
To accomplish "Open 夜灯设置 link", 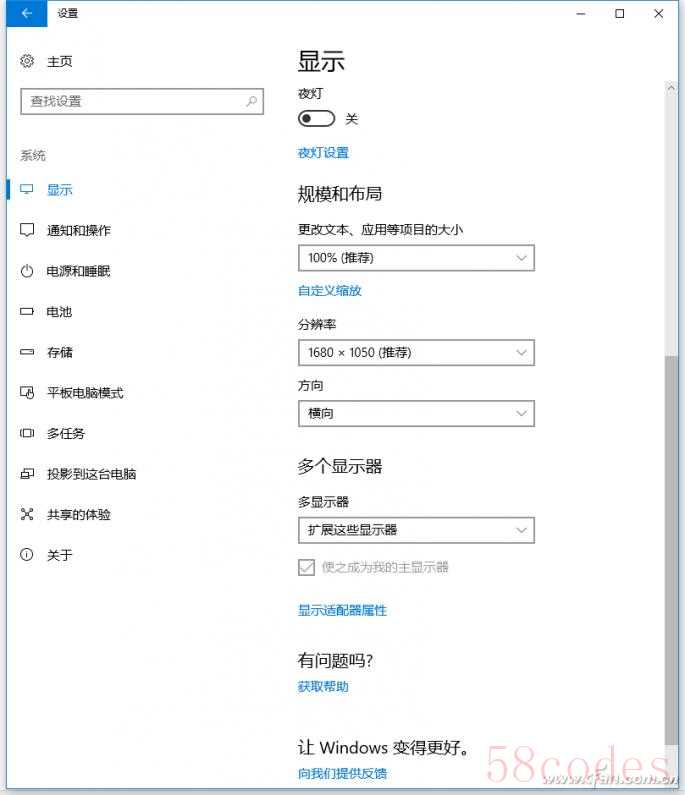I will coord(323,153).
